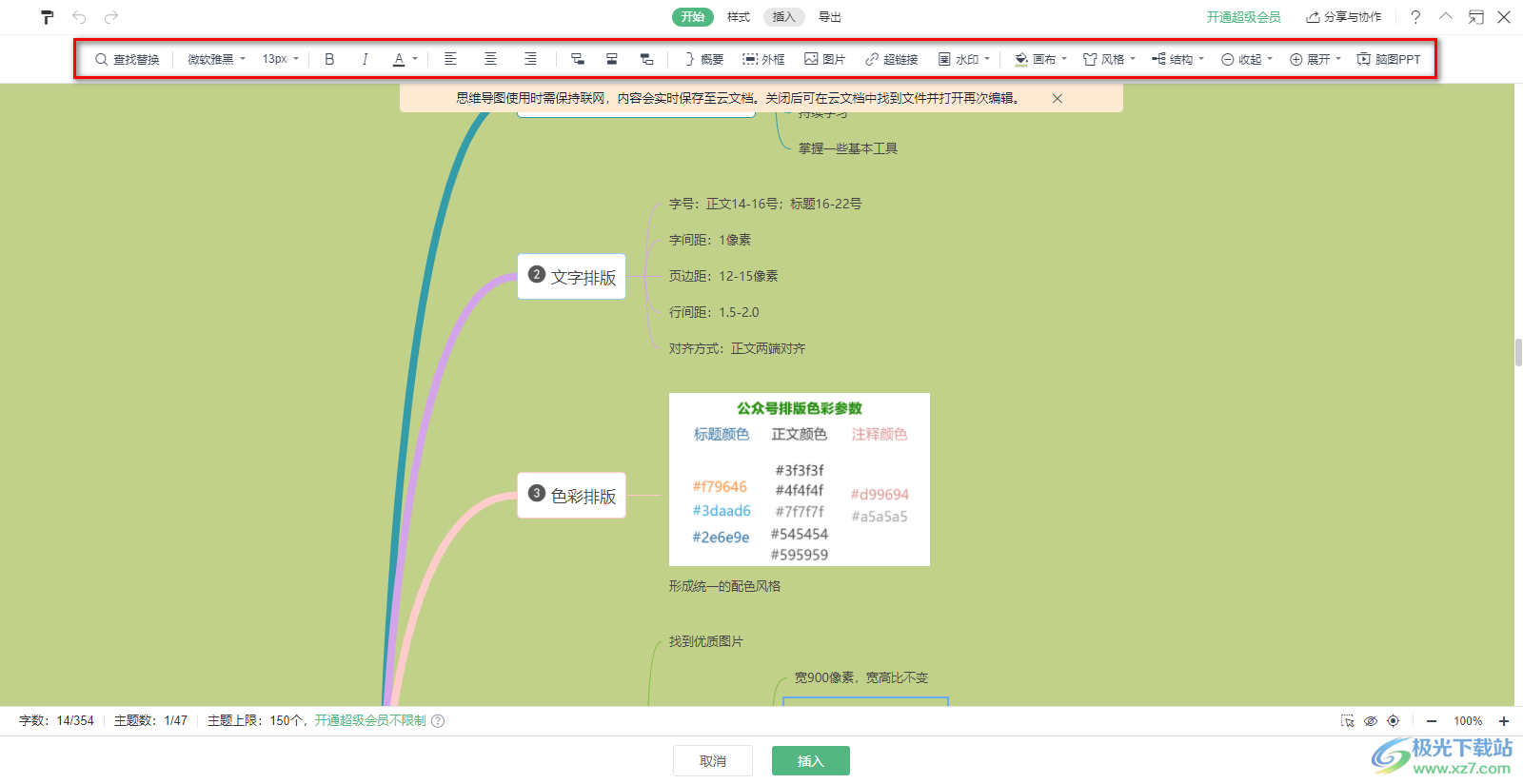Center align the text

tap(490, 59)
